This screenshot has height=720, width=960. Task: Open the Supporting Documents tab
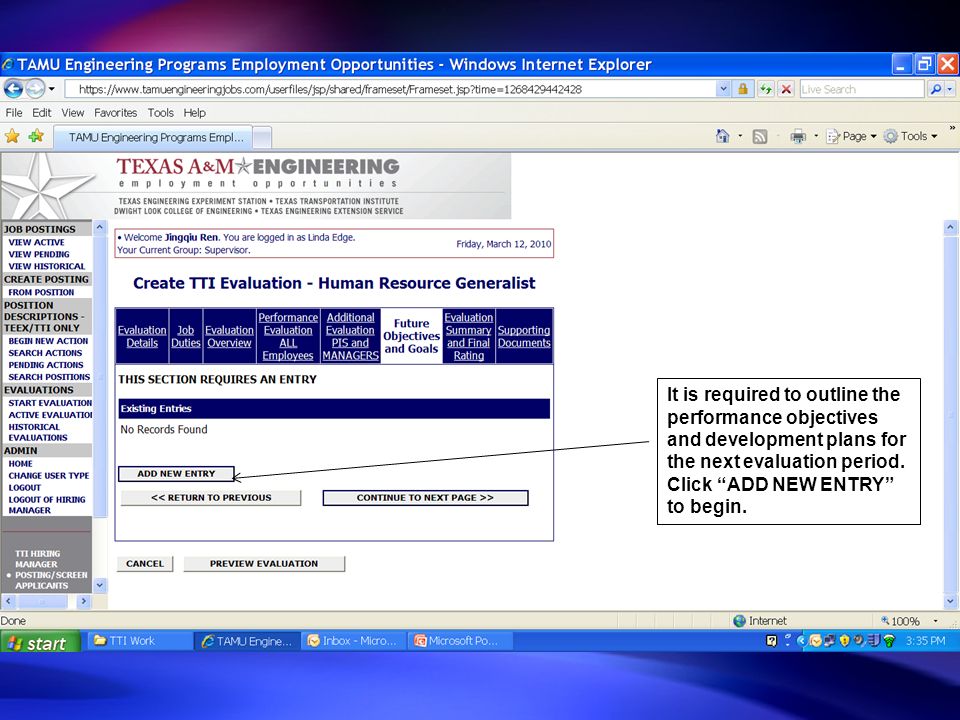(x=523, y=336)
